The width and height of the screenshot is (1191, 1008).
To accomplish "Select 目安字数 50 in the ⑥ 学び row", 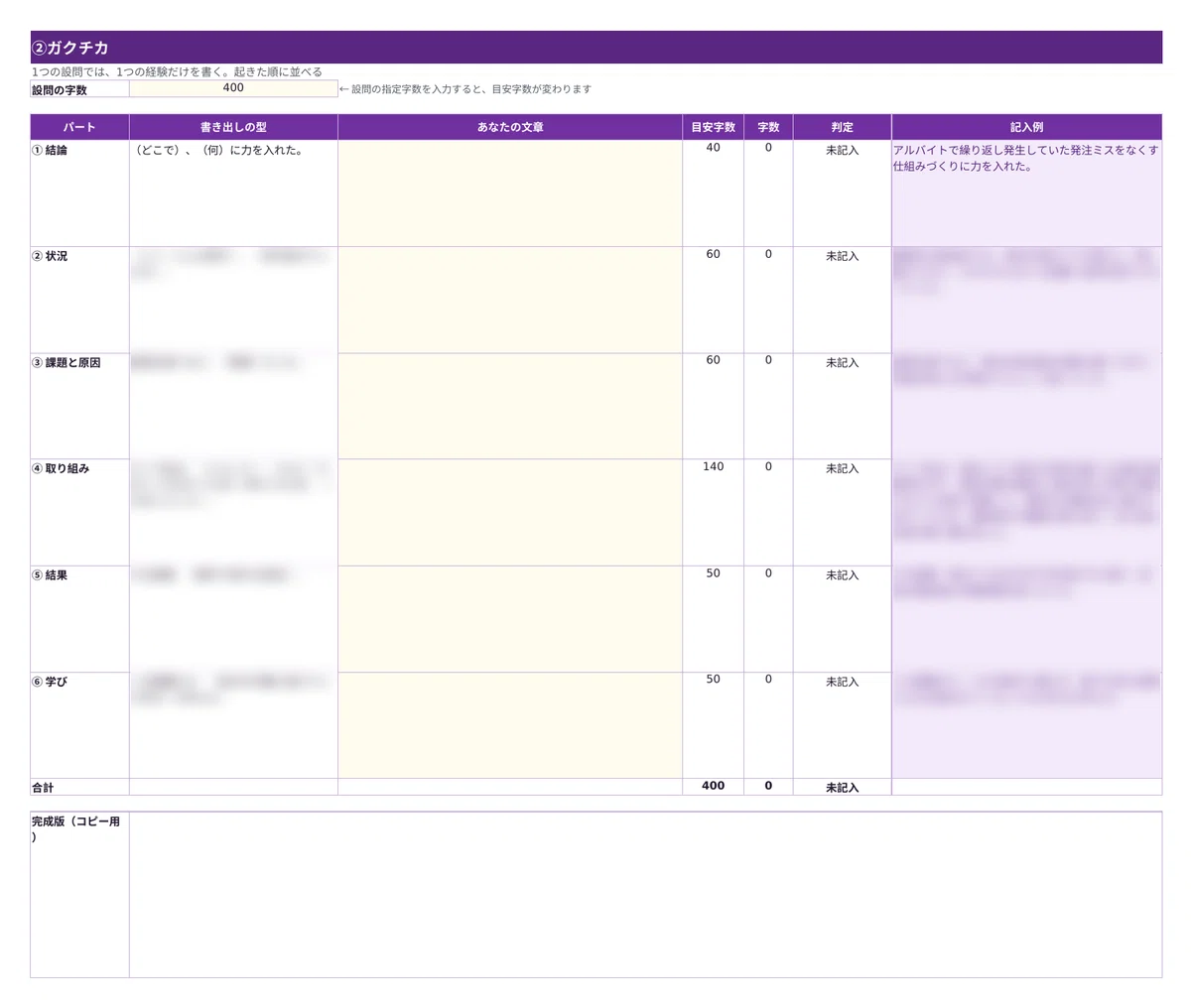I will (713, 680).
